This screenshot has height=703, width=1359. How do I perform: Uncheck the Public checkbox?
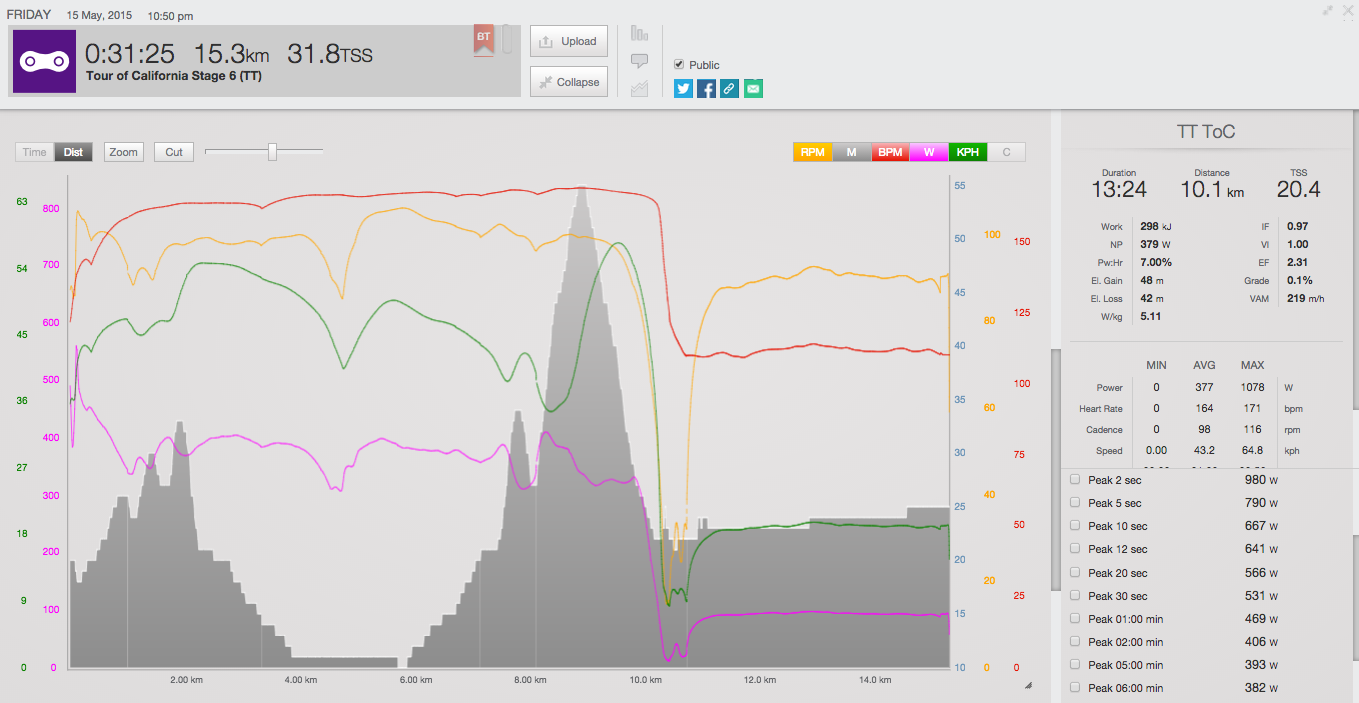[x=680, y=64]
